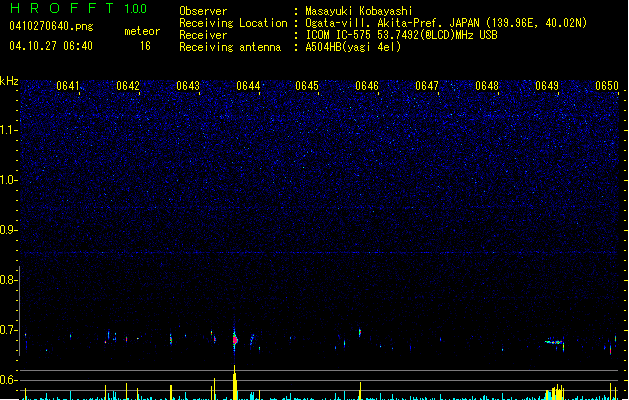Click the 0643 time marker
This screenshot has width=629, height=400.
tap(188, 86)
